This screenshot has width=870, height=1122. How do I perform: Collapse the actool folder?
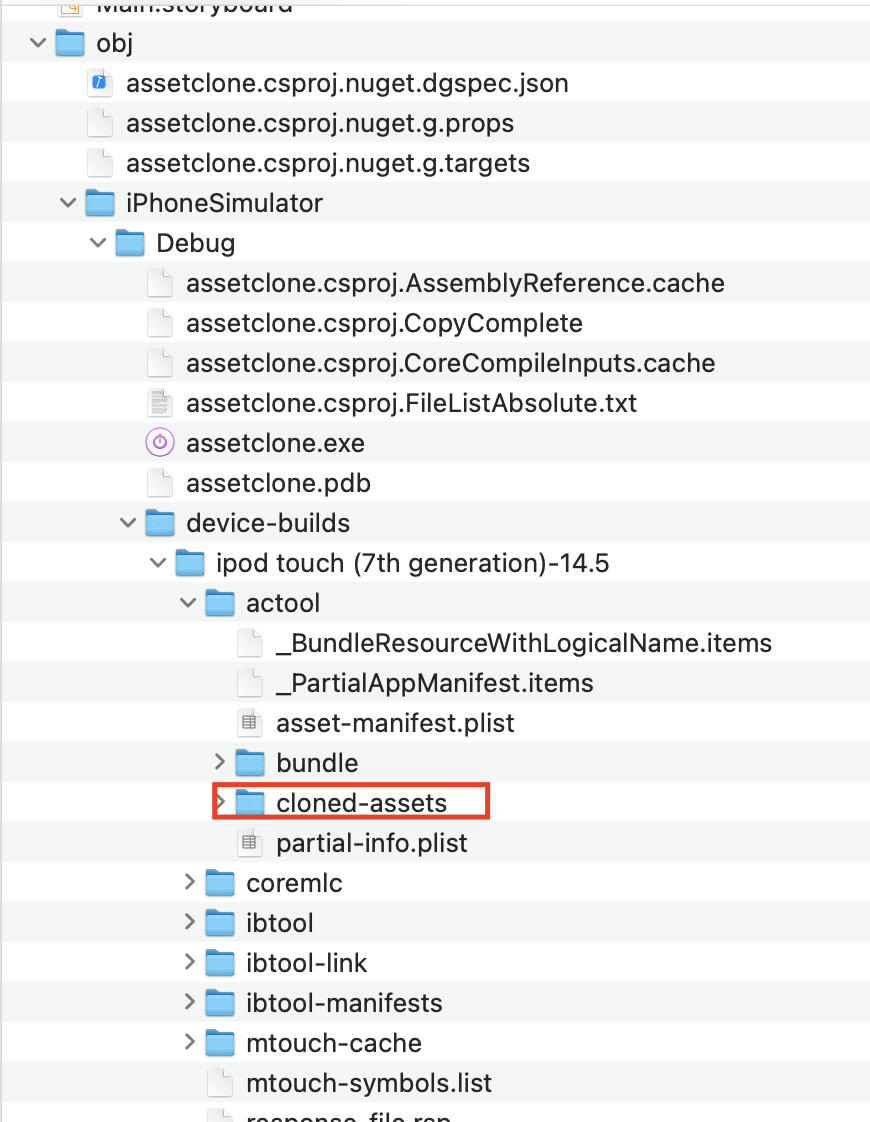(187, 602)
